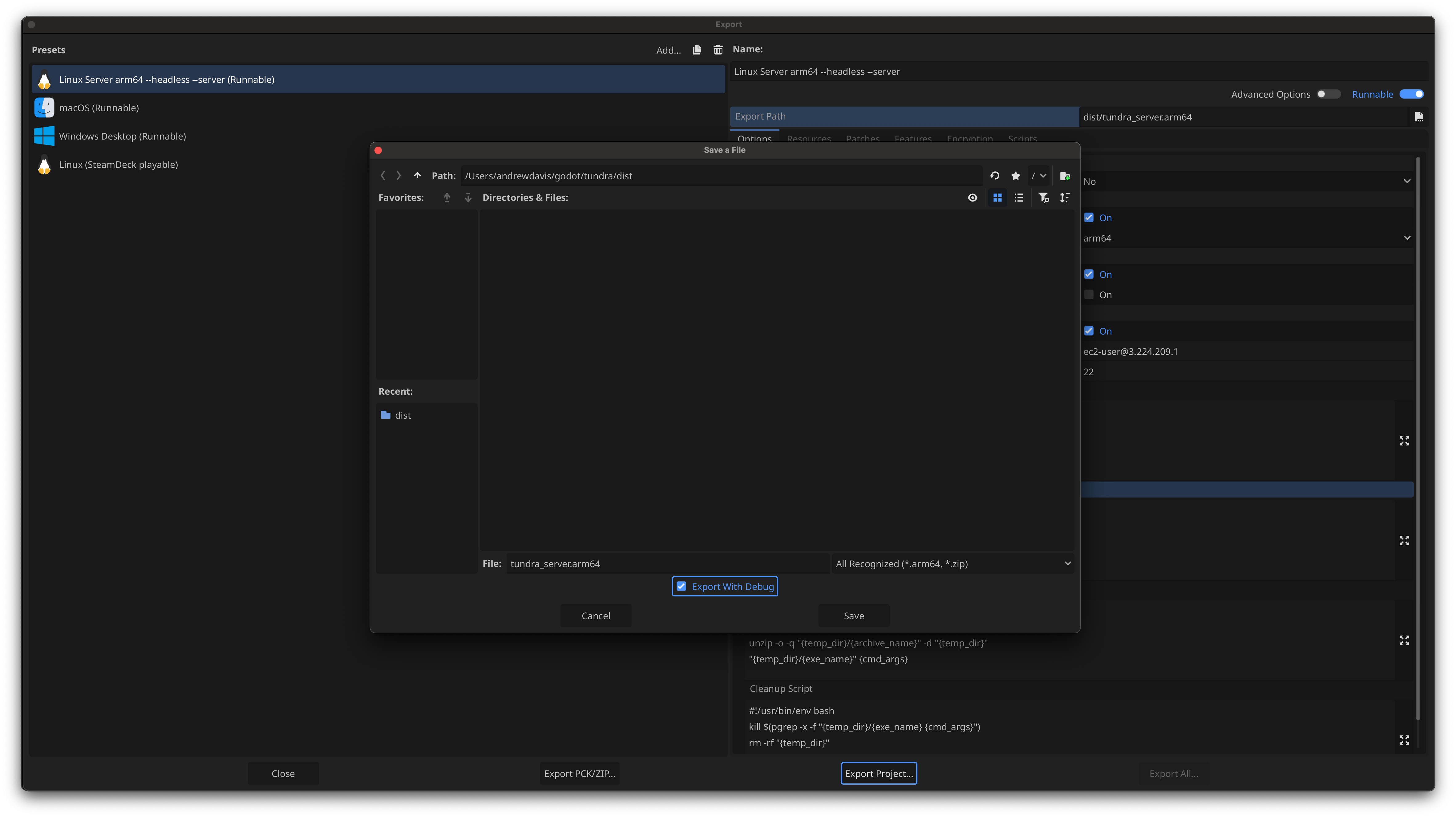Select the macOS (Runnable) preset

pyautogui.click(x=378, y=108)
